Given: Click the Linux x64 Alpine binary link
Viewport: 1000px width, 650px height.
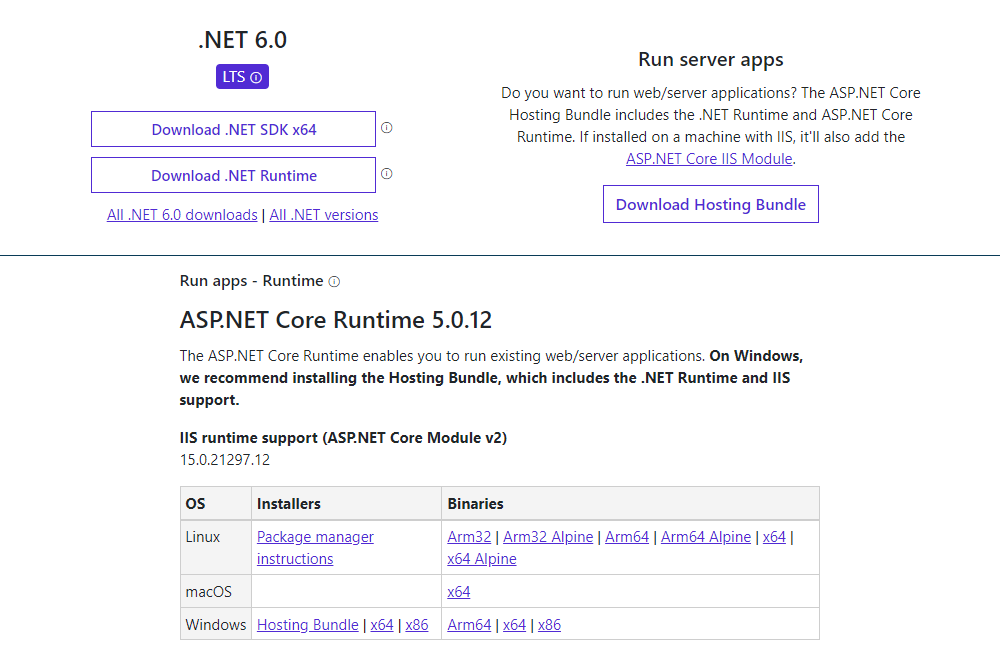Looking at the screenshot, I should click(x=482, y=559).
